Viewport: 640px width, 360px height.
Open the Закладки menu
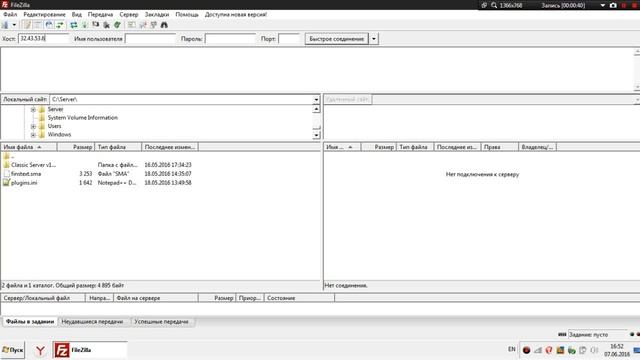157,14
